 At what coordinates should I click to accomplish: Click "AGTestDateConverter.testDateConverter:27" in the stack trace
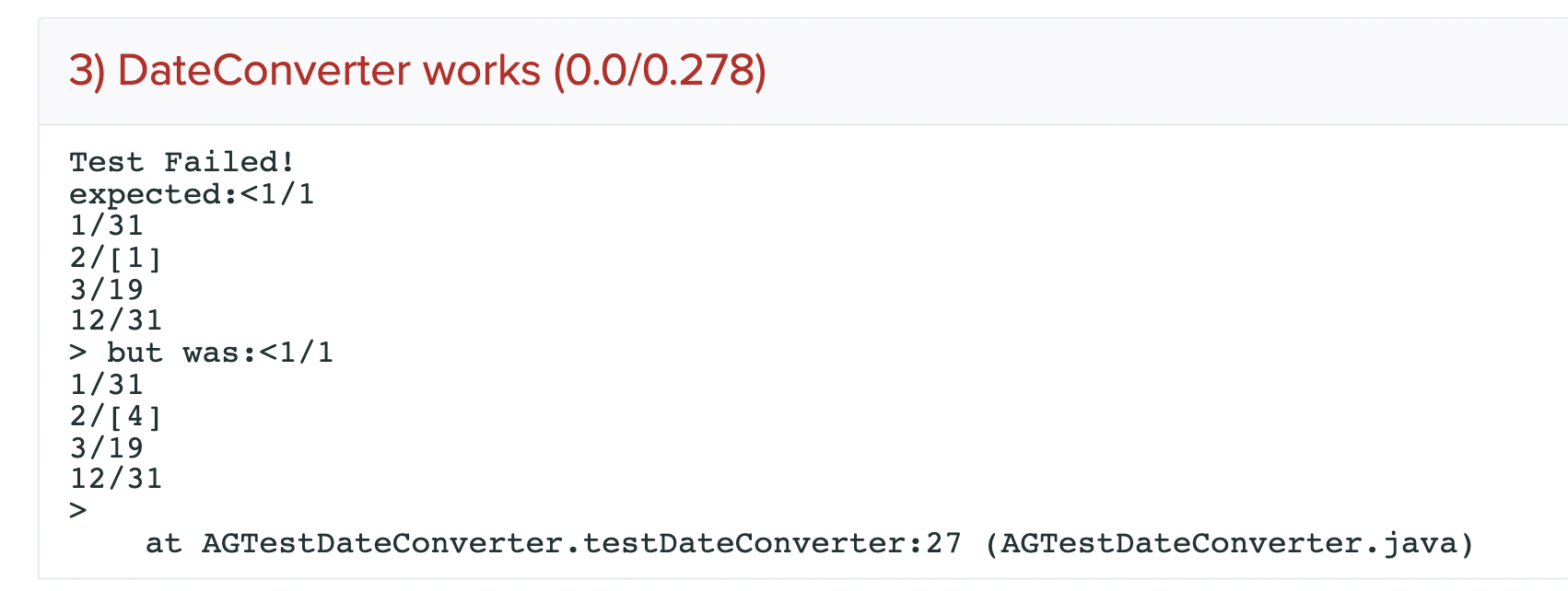pyautogui.click(x=580, y=543)
